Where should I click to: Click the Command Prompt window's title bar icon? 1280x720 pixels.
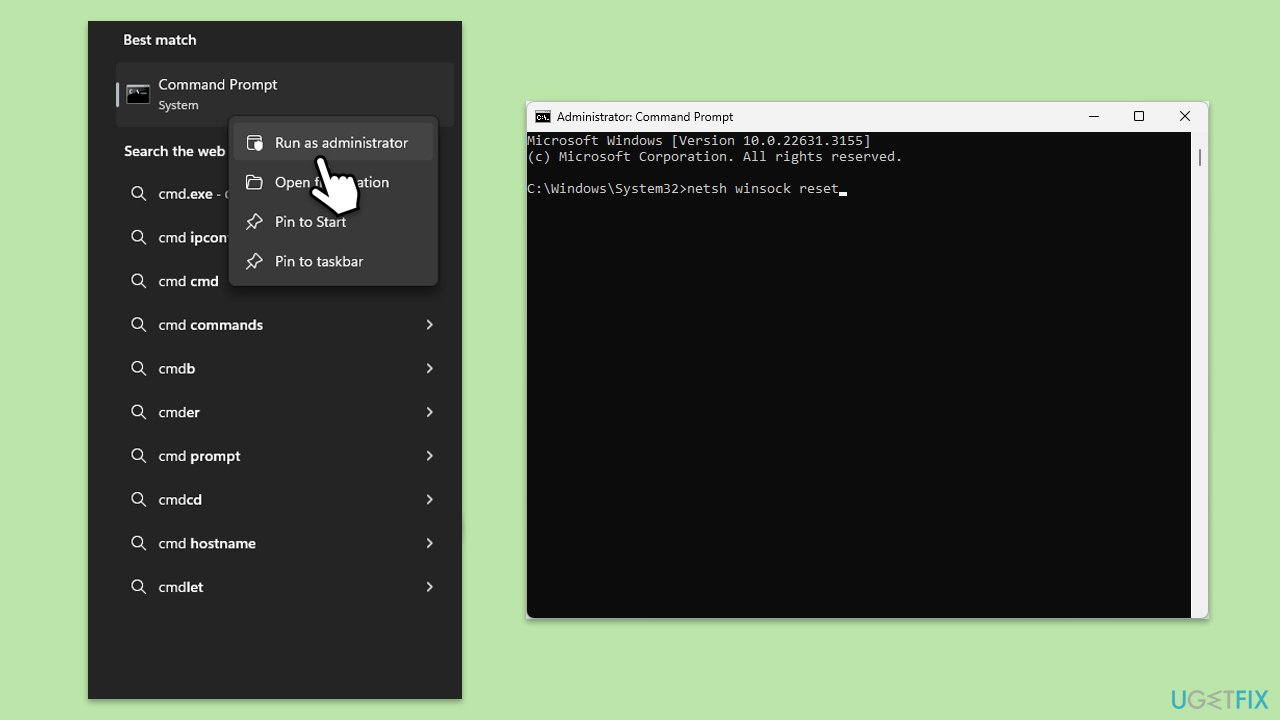(x=543, y=117)
